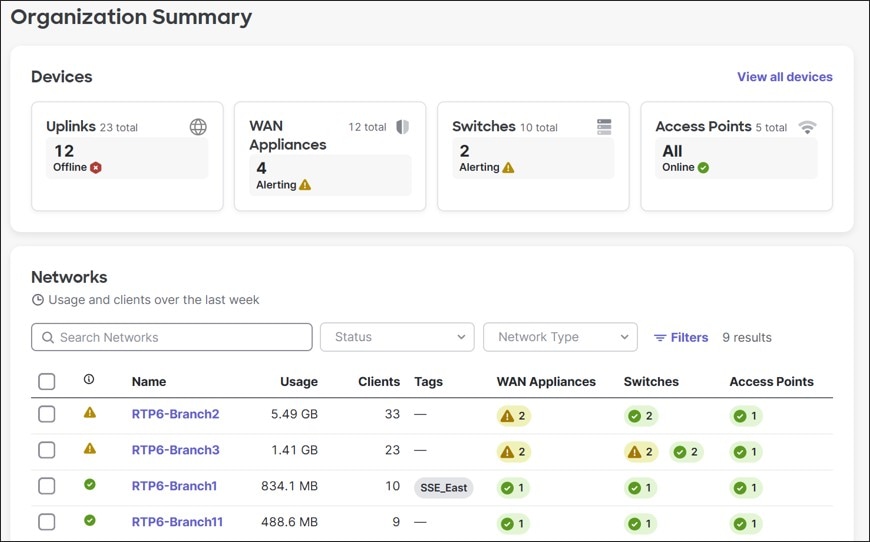Click the WAN Appliances column header
870x542 pixels.
point(546,382)
